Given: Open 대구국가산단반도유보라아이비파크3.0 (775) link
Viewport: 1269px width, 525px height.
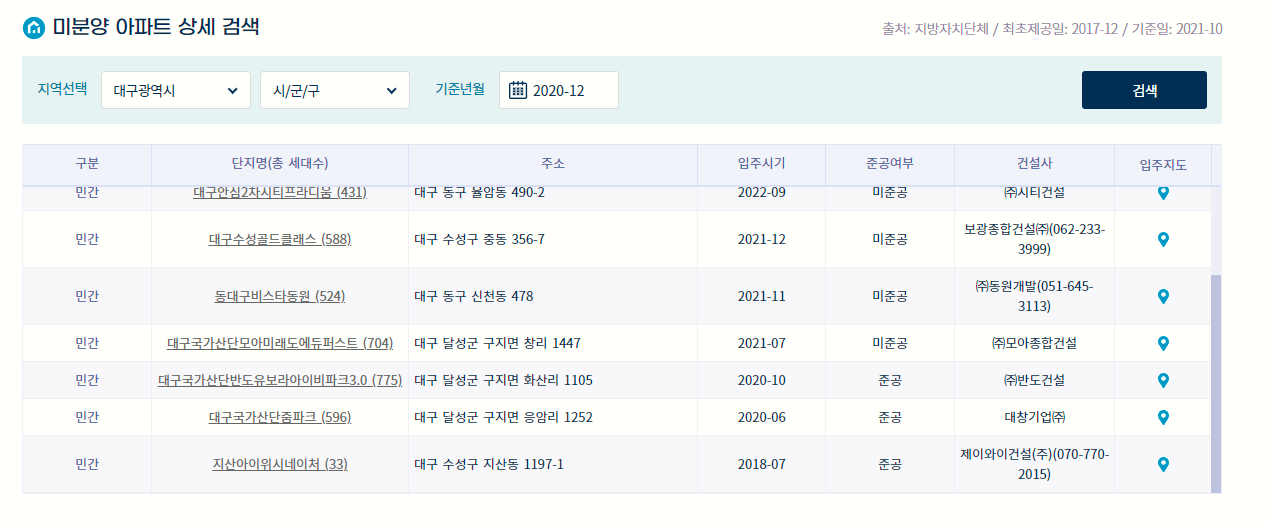Looking at the screenshot, I should pyautogui.click(x=280, y=380).
